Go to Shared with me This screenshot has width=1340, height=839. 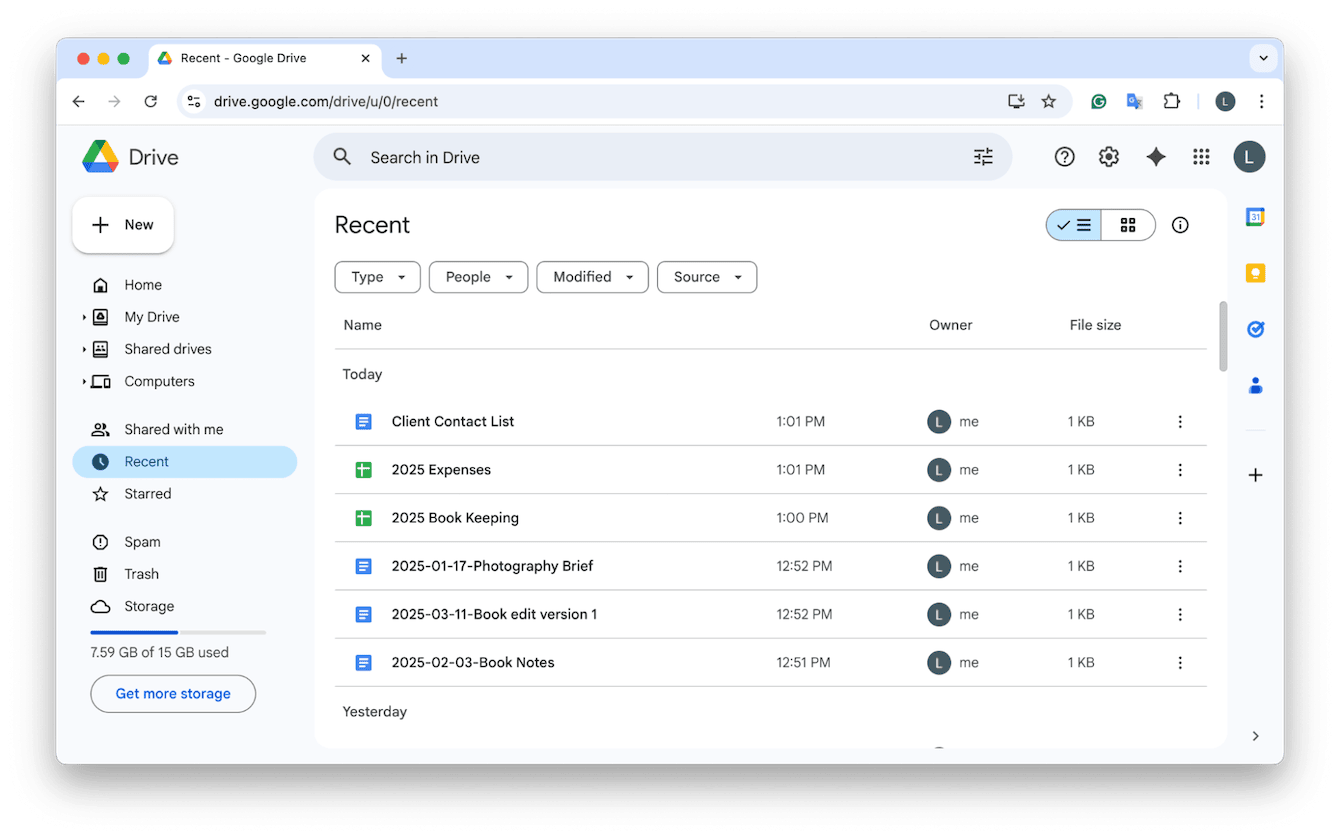173,429
